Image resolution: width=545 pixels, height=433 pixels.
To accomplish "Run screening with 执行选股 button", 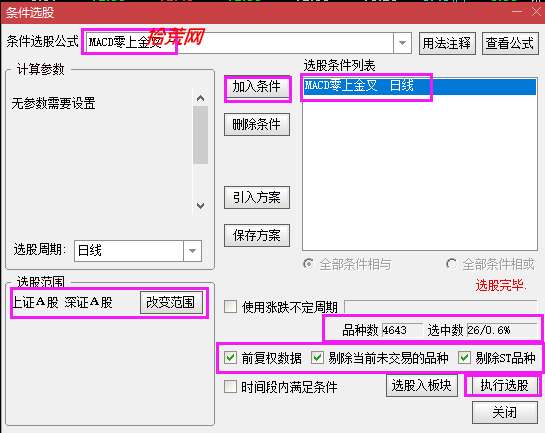I will 504,385.
